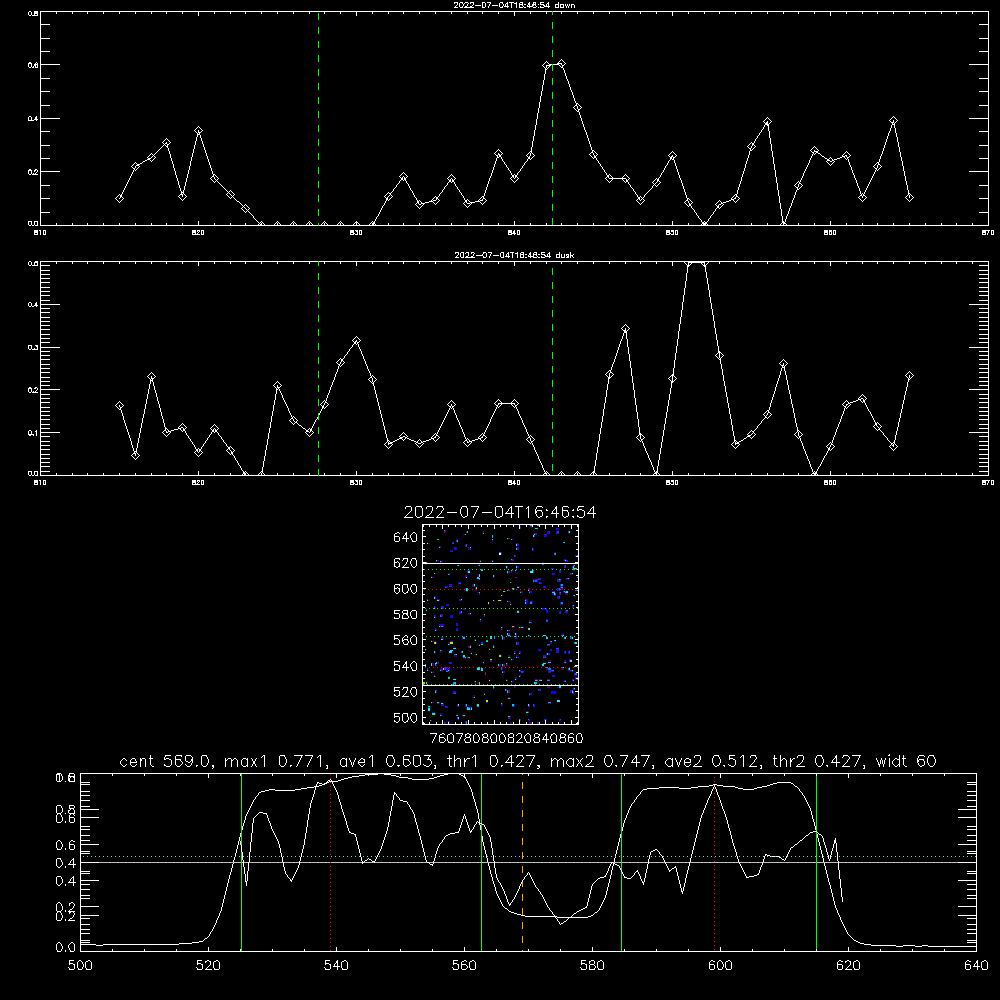The height and width of the screenshot is (1000, 1000).
Task: Click the right green dashed line in dusk plot
Action: tap(552, 368)
